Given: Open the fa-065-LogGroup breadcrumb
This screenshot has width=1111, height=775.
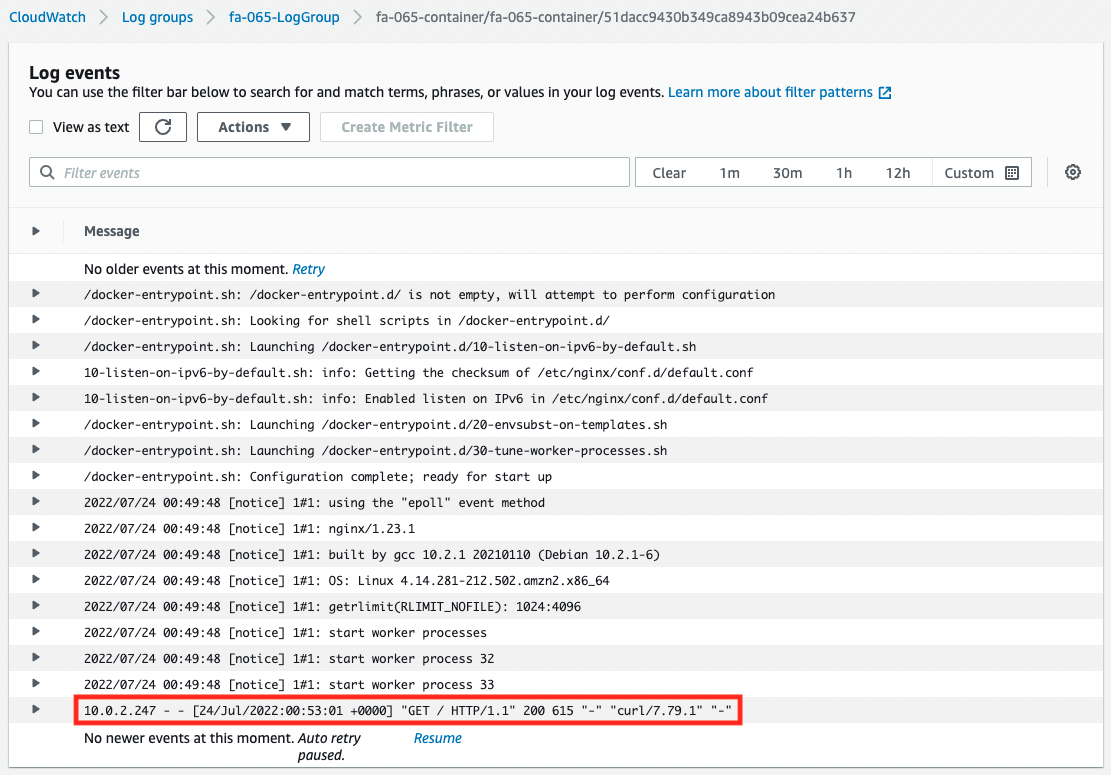Looking at the screenshot, I should [x=283, y=17].
